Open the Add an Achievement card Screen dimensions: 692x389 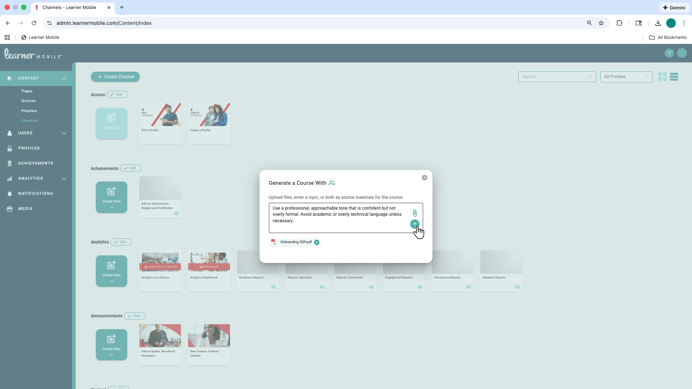coord(160,197)
